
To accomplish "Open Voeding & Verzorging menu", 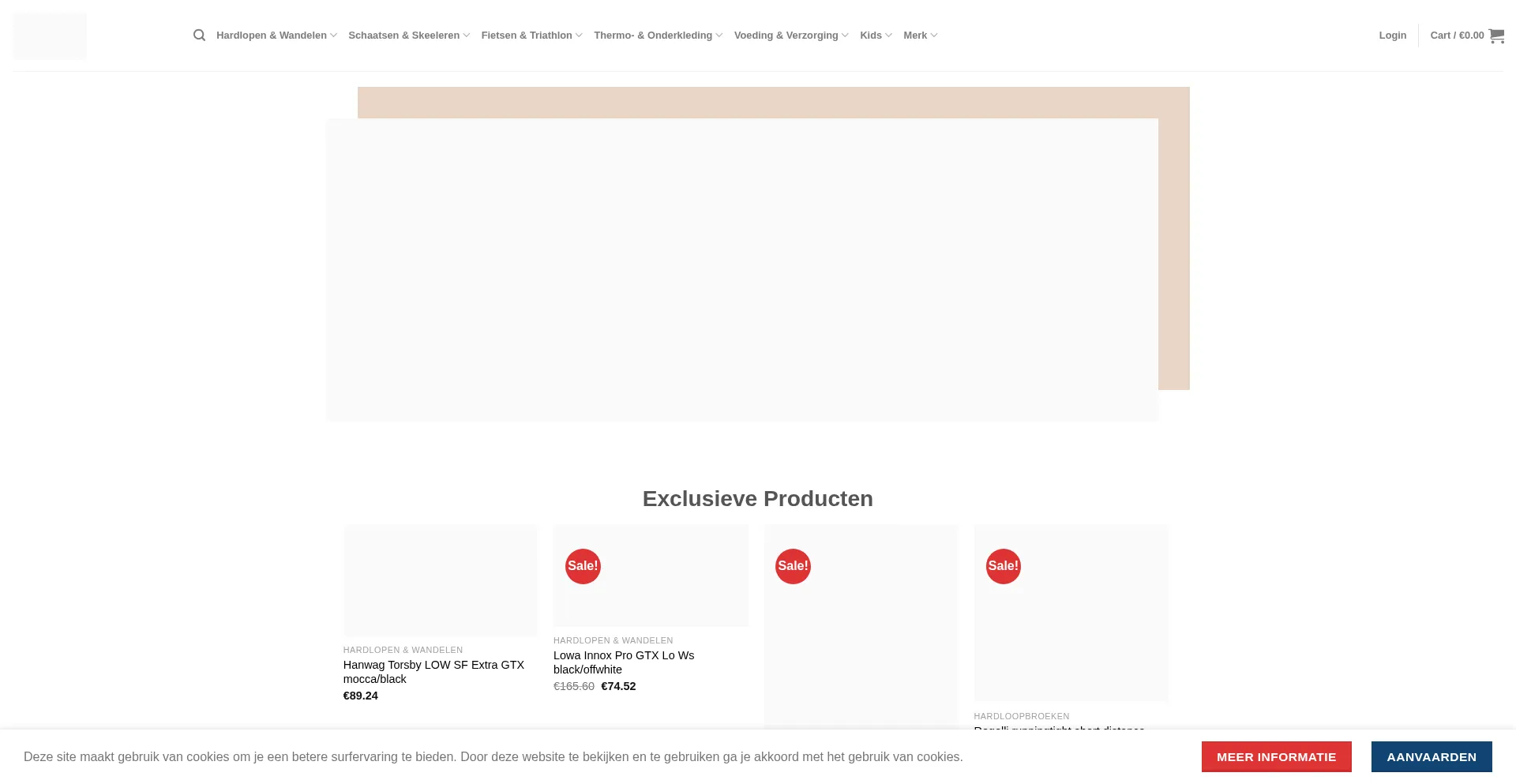I will [790, 36].
